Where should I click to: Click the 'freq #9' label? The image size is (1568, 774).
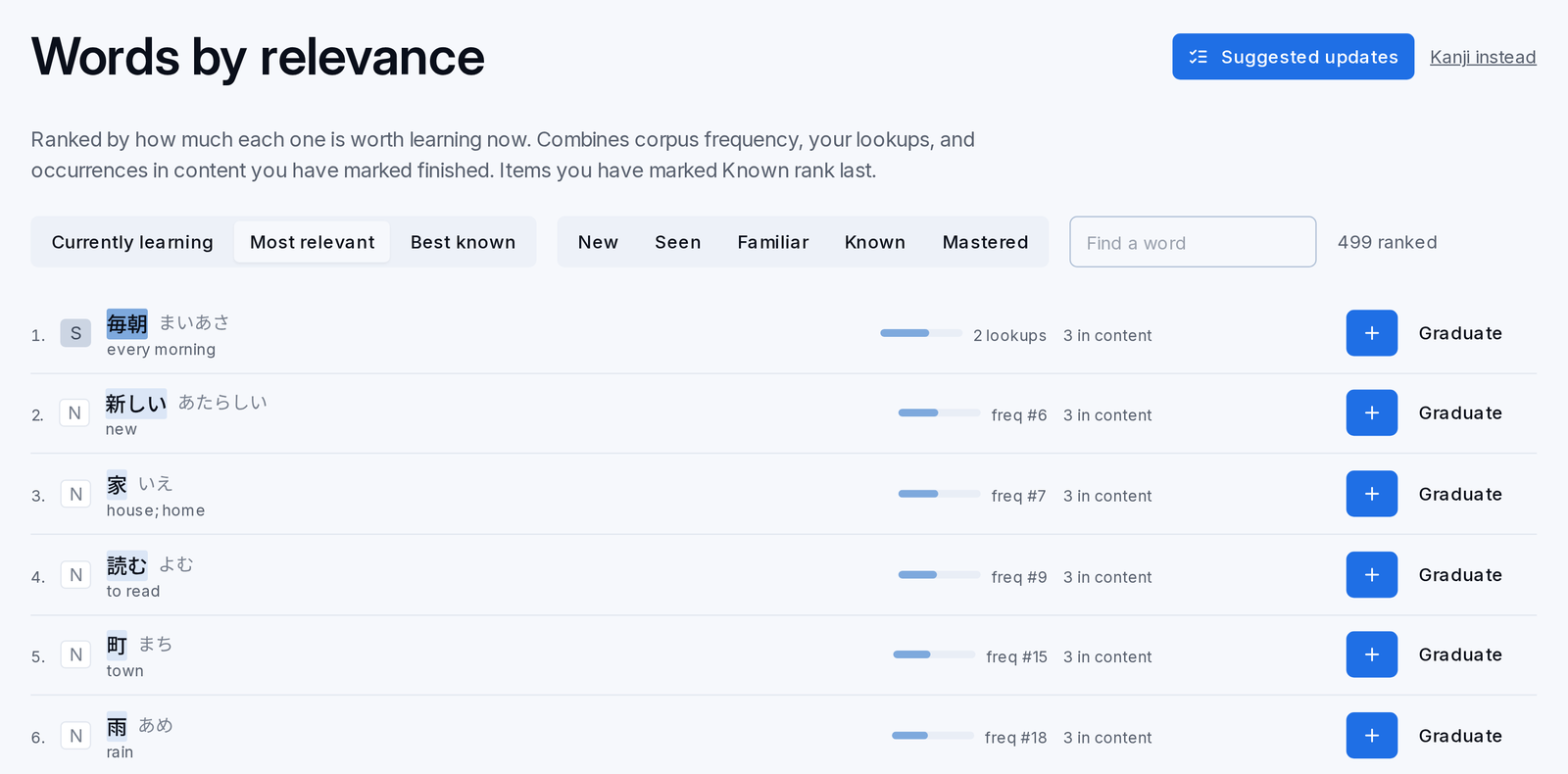pos(1019,577)
